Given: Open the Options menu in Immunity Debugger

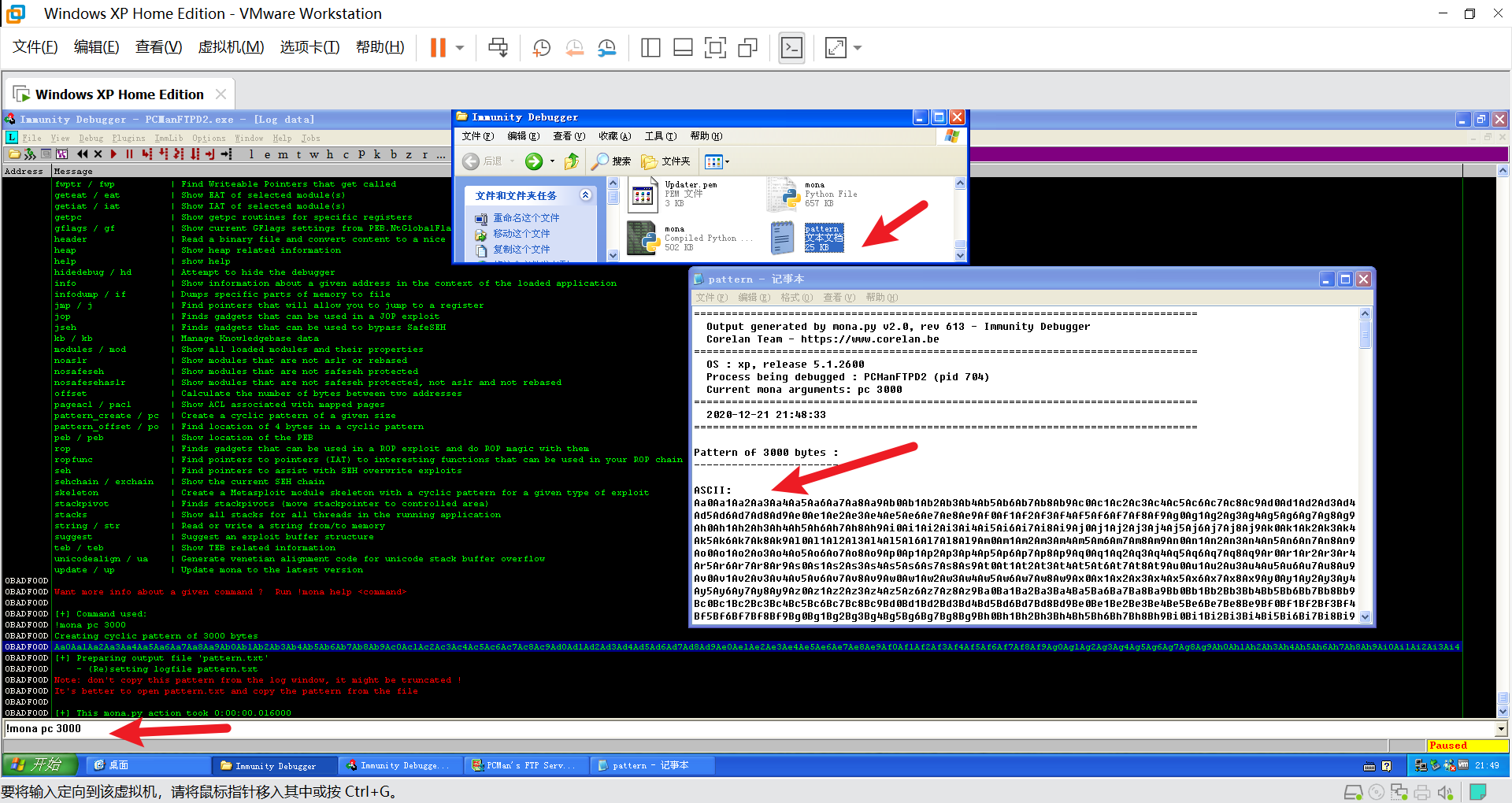Looking at the screenshot, I should click(209, 139).
